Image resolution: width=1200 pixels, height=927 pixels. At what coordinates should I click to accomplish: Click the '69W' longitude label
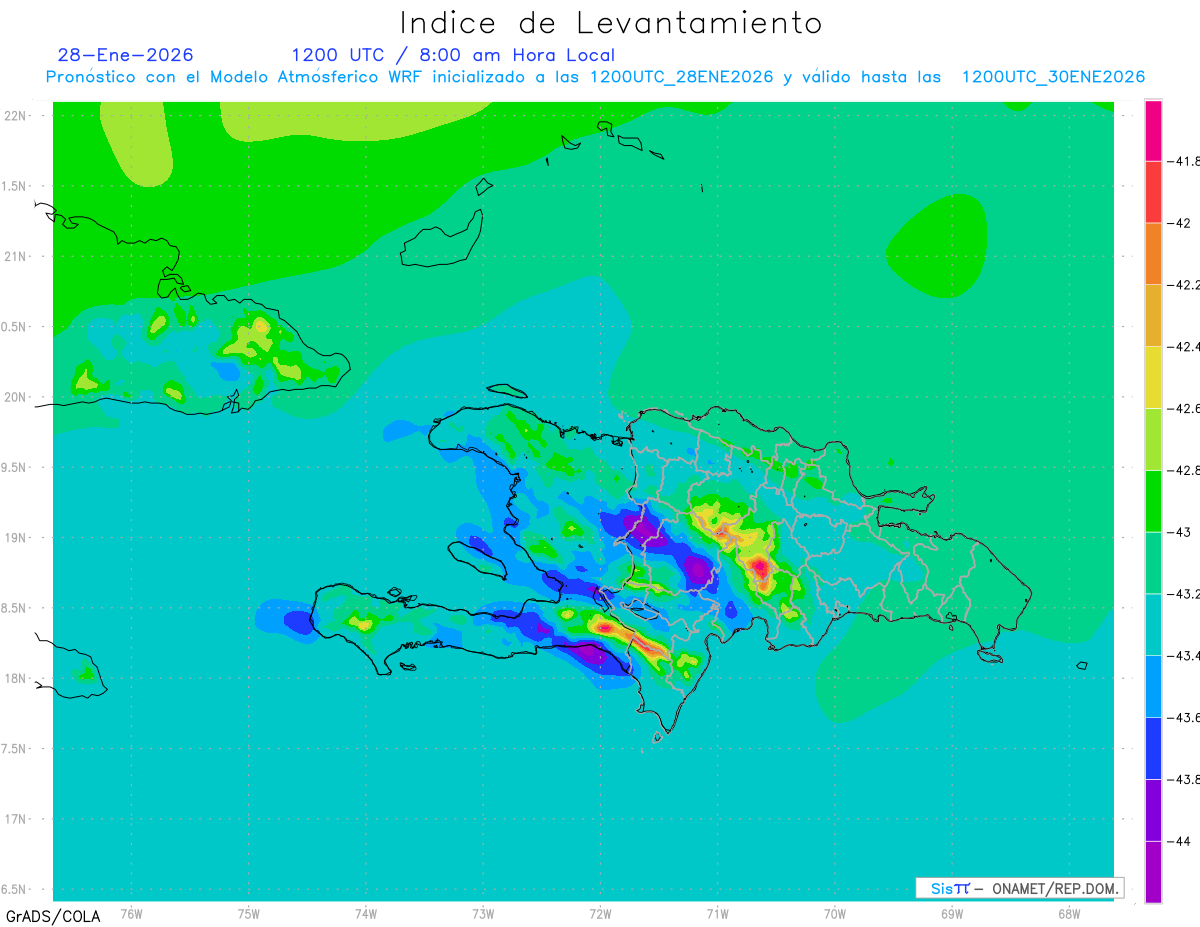(952, 914)
